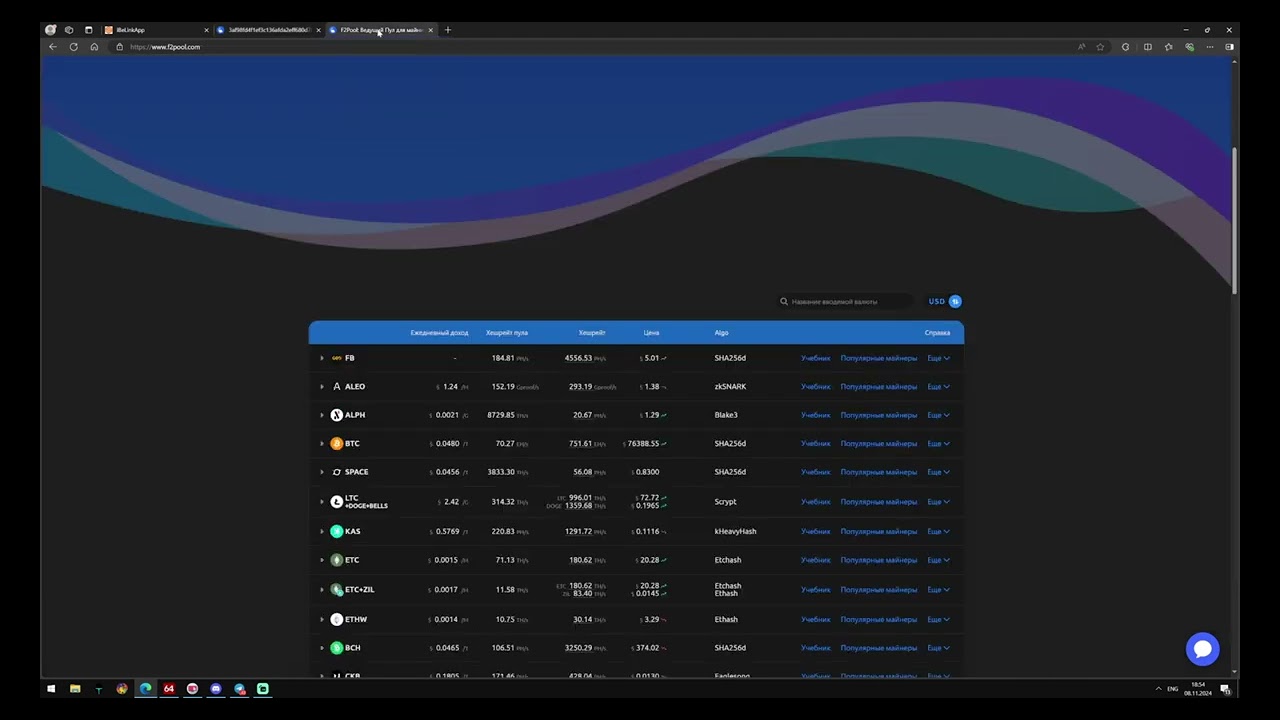The image size is (1280, 720).
Task: Click the BCH coin logo
Action: pyautogui.click(x=337, y=648)
